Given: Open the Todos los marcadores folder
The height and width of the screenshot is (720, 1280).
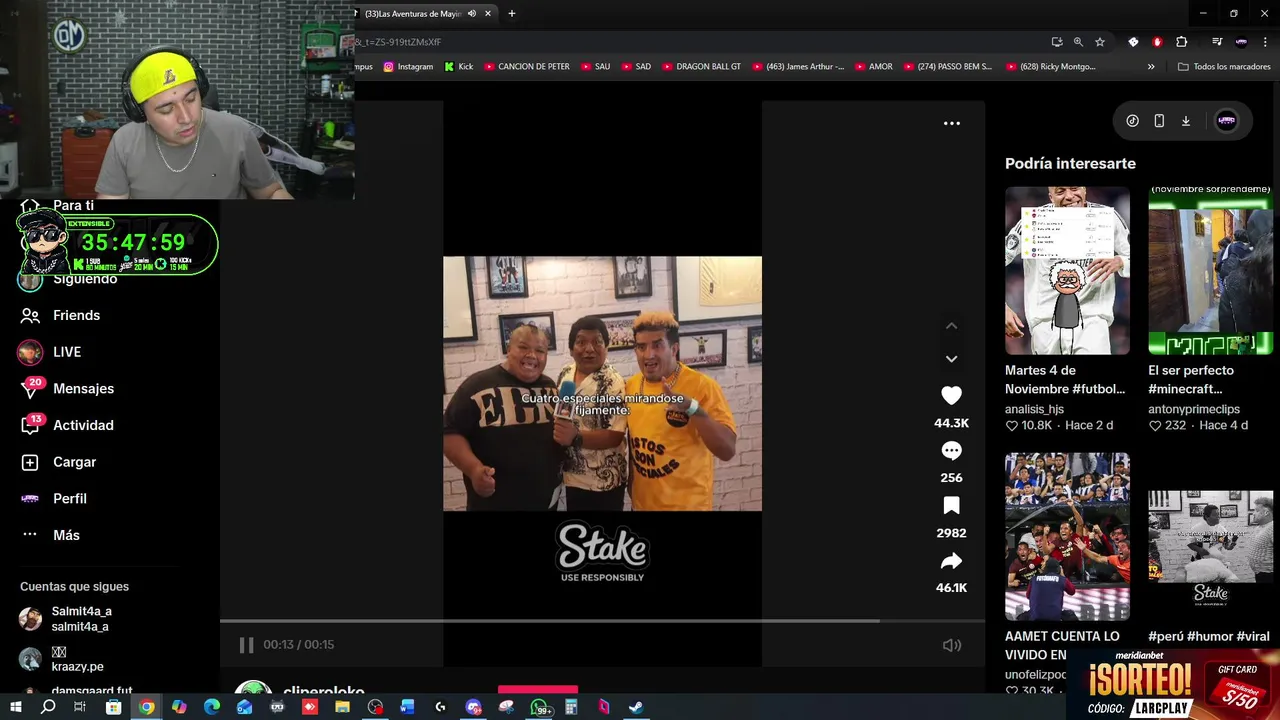Looking at the screenshot, I should (x=1224, y=67).
